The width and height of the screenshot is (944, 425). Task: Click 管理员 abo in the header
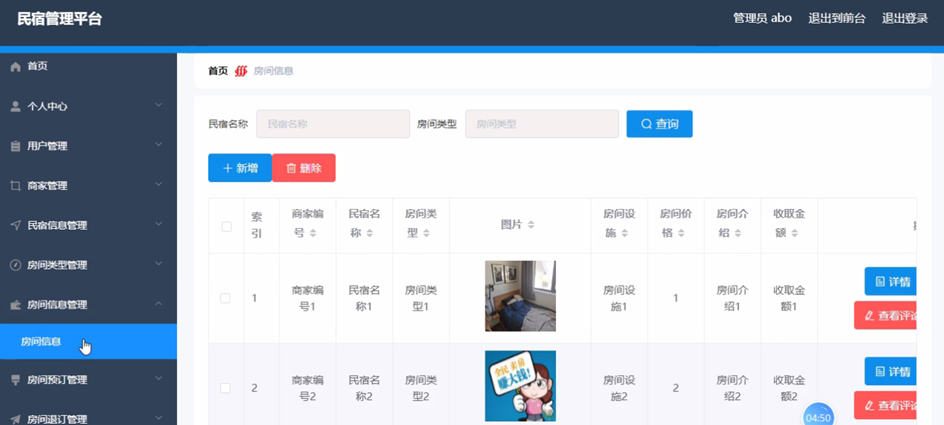[762, 18]
